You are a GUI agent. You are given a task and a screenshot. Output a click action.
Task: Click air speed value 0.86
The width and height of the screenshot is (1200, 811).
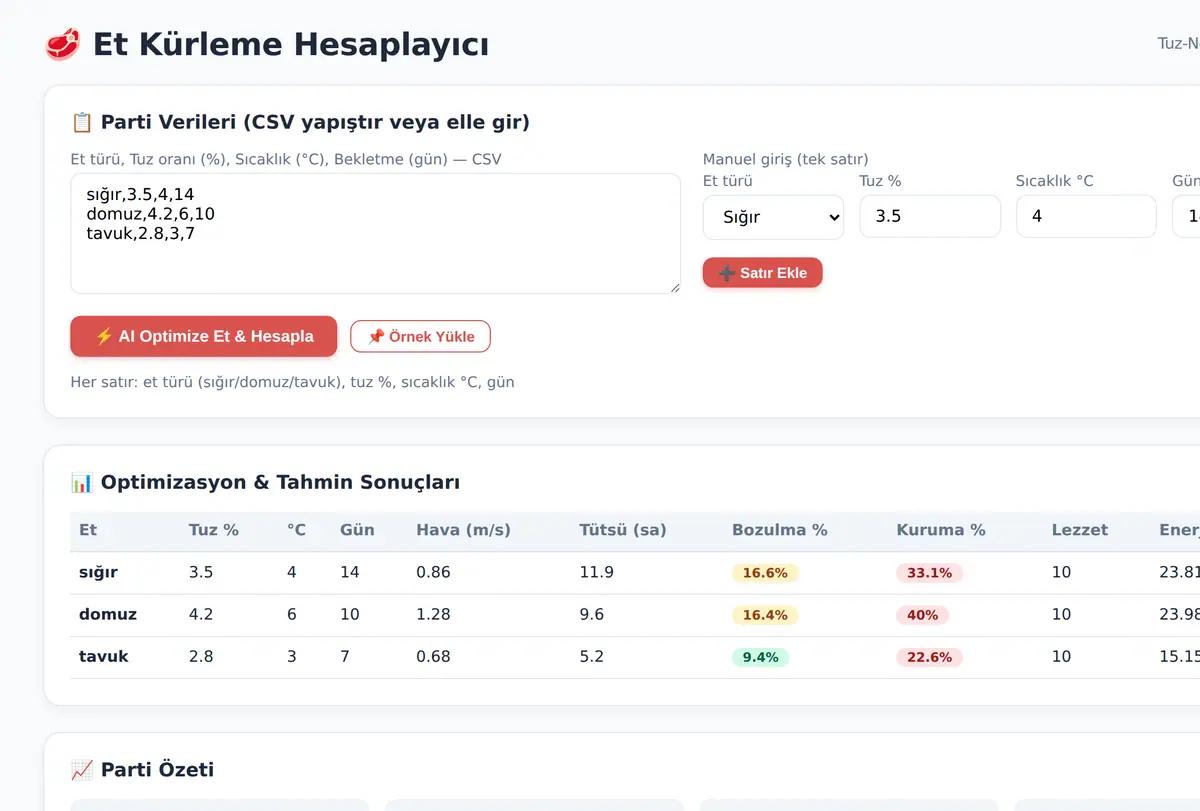tap(434, 572)
